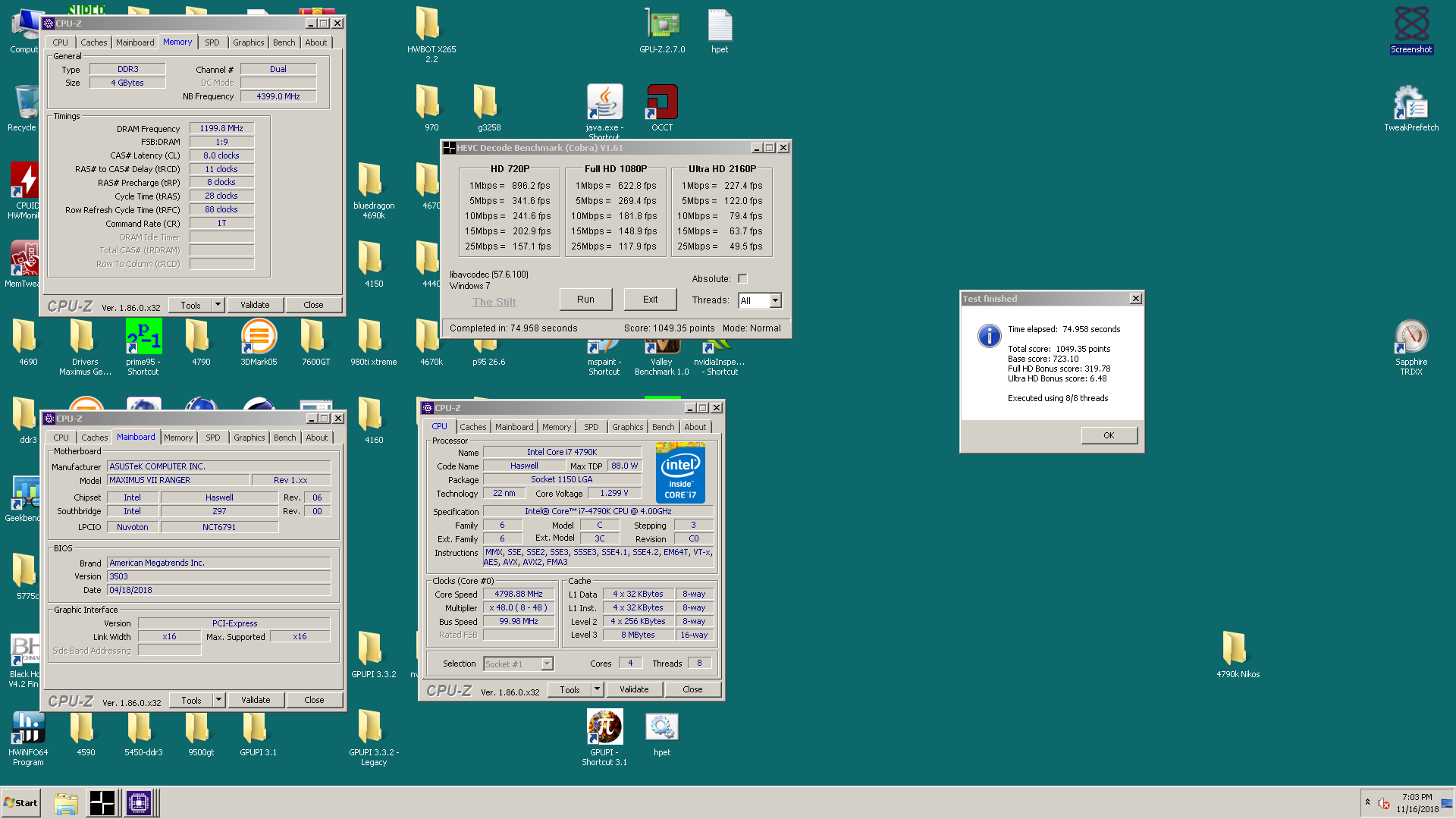Open Windows Explorer from the taskbar
The width and height of the screenshot is (1456, 819).
(66, 802)
